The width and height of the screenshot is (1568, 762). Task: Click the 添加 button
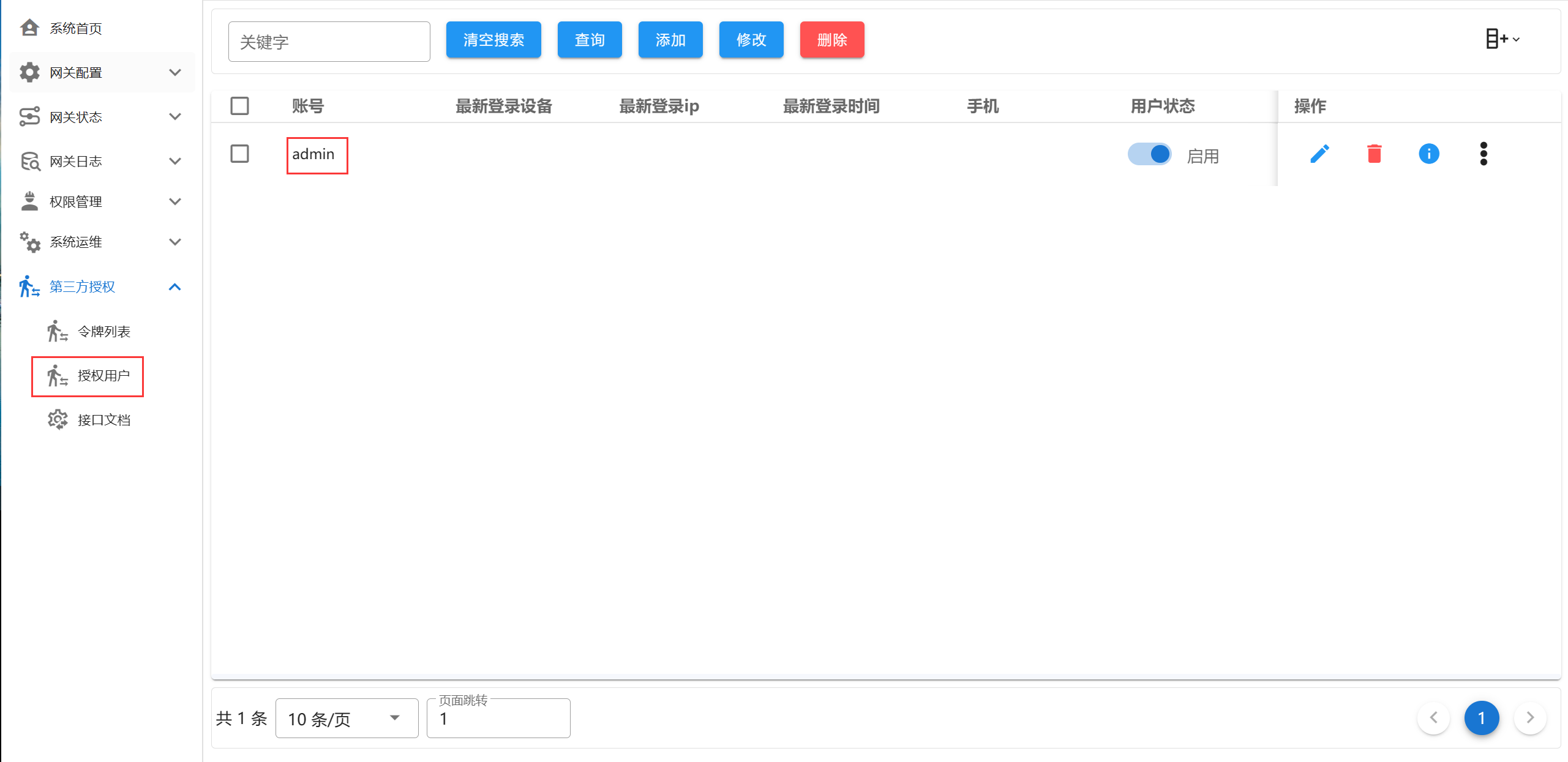(x=670, y=40)
